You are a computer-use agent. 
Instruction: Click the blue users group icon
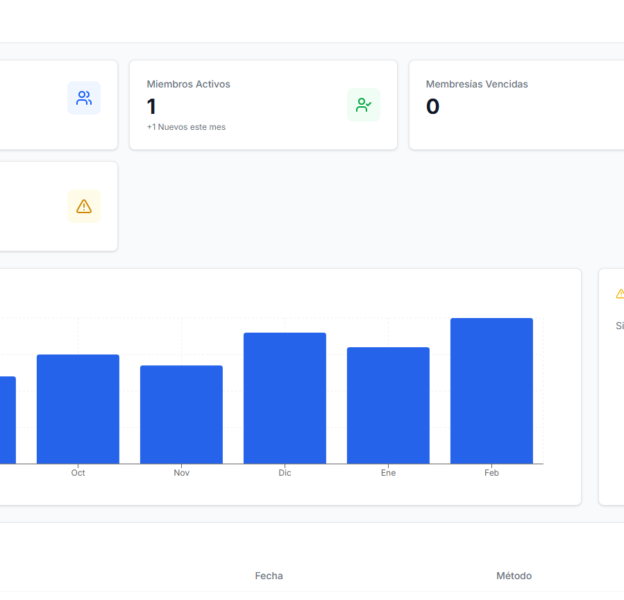pos(84,98)
